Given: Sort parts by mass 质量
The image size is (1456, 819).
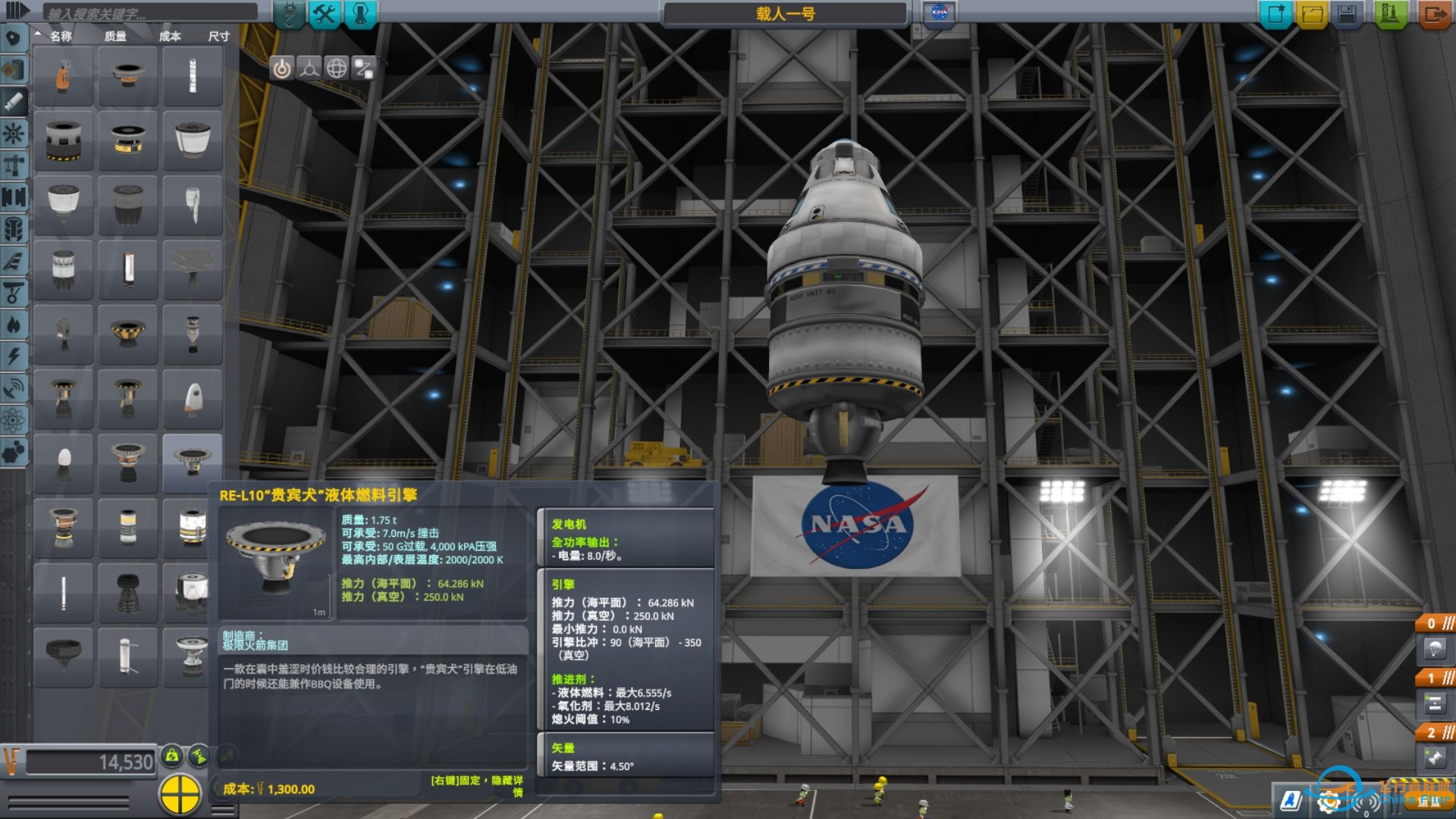Looking at the screenshot, I should click(115, 36).
